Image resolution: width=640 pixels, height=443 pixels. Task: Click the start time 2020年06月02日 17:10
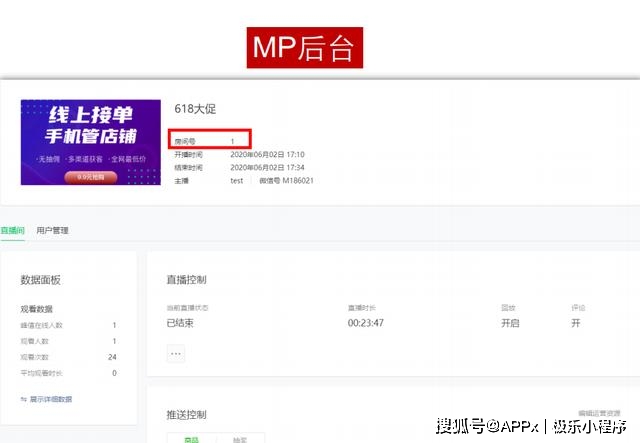click(267, 154)
